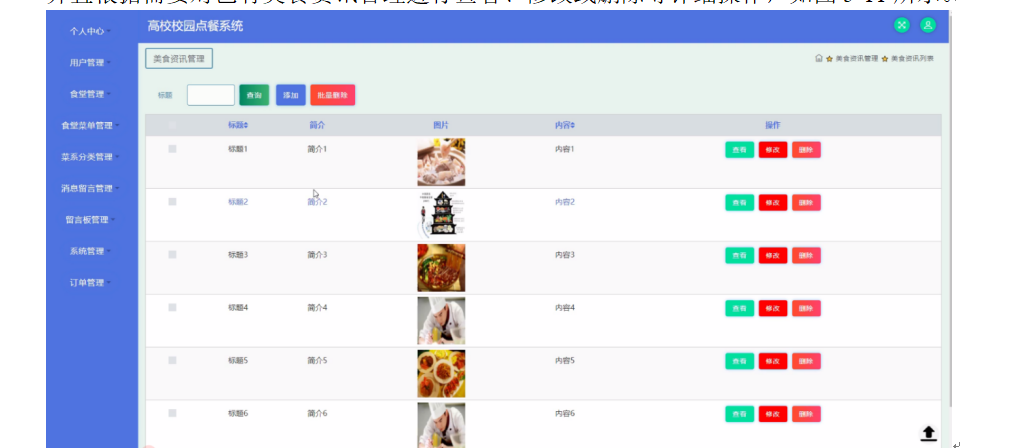The width and height of the screenshot is (1011, 448).
Task: Open the 标题4 chef image thumbnail
Action: (441, 320)
